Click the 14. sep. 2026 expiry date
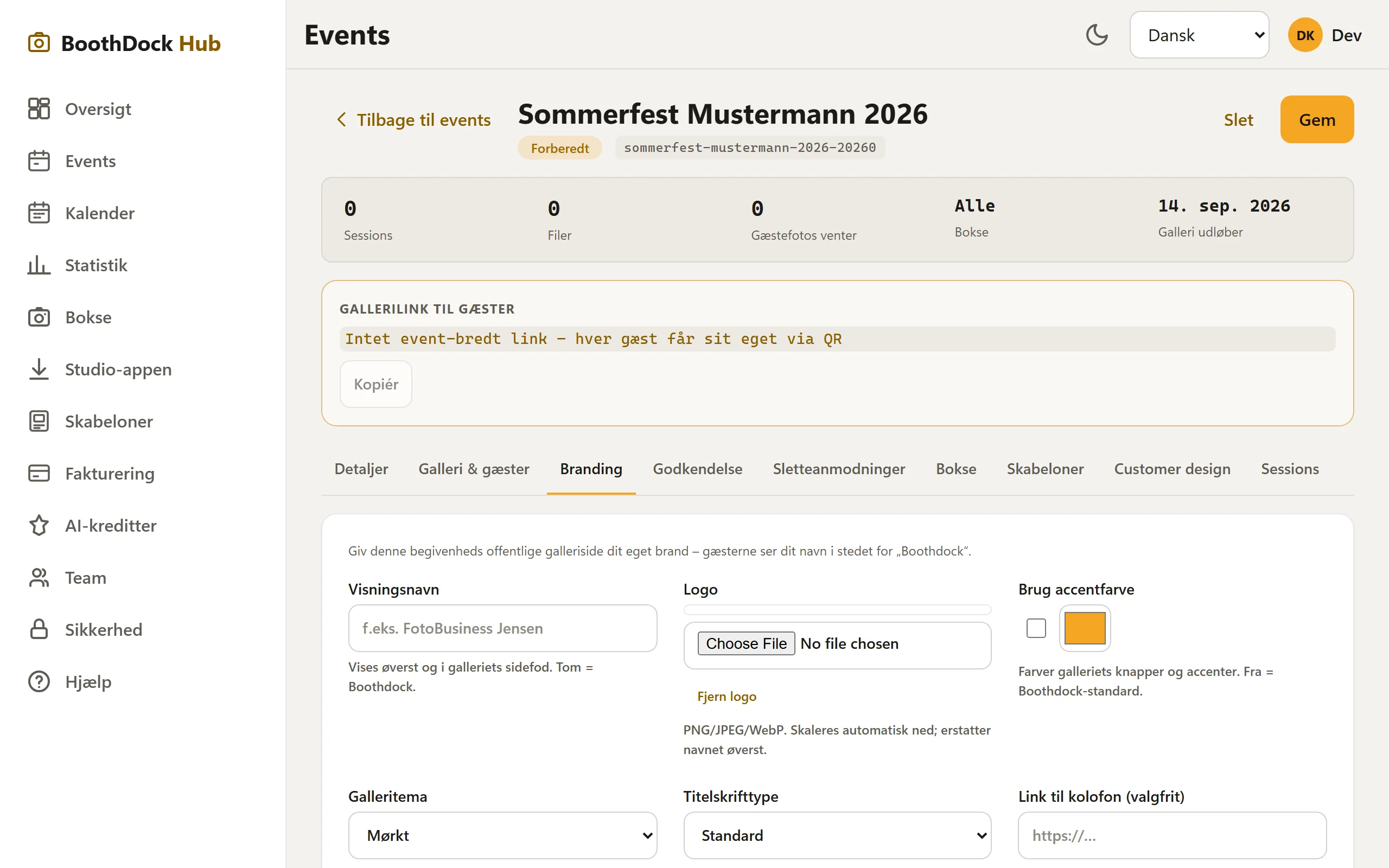The image size is (1389, 868). click(1224, 206)
